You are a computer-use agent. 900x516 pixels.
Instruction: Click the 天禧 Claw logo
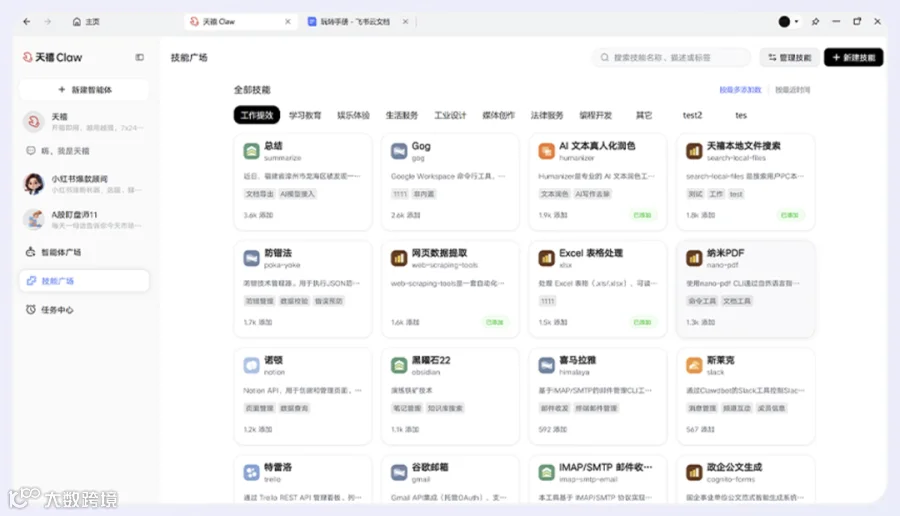(x=52, y=57)
